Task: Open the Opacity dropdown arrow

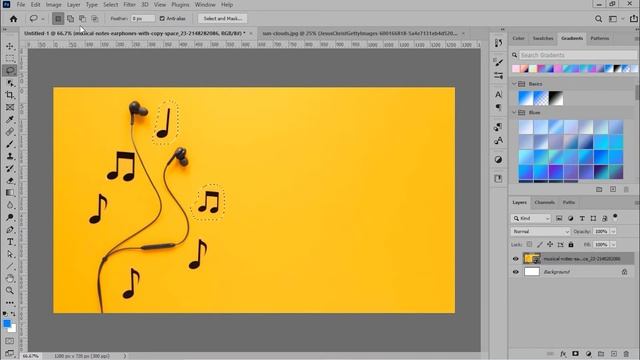Action: [x=613, y=231]
